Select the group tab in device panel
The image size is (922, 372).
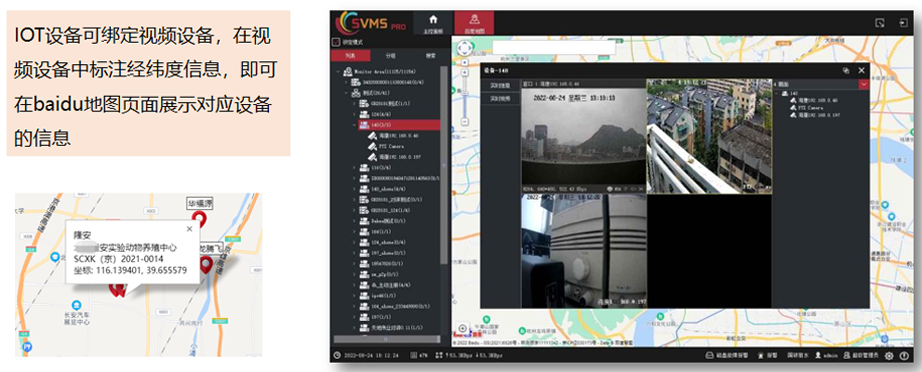[390, 56]
